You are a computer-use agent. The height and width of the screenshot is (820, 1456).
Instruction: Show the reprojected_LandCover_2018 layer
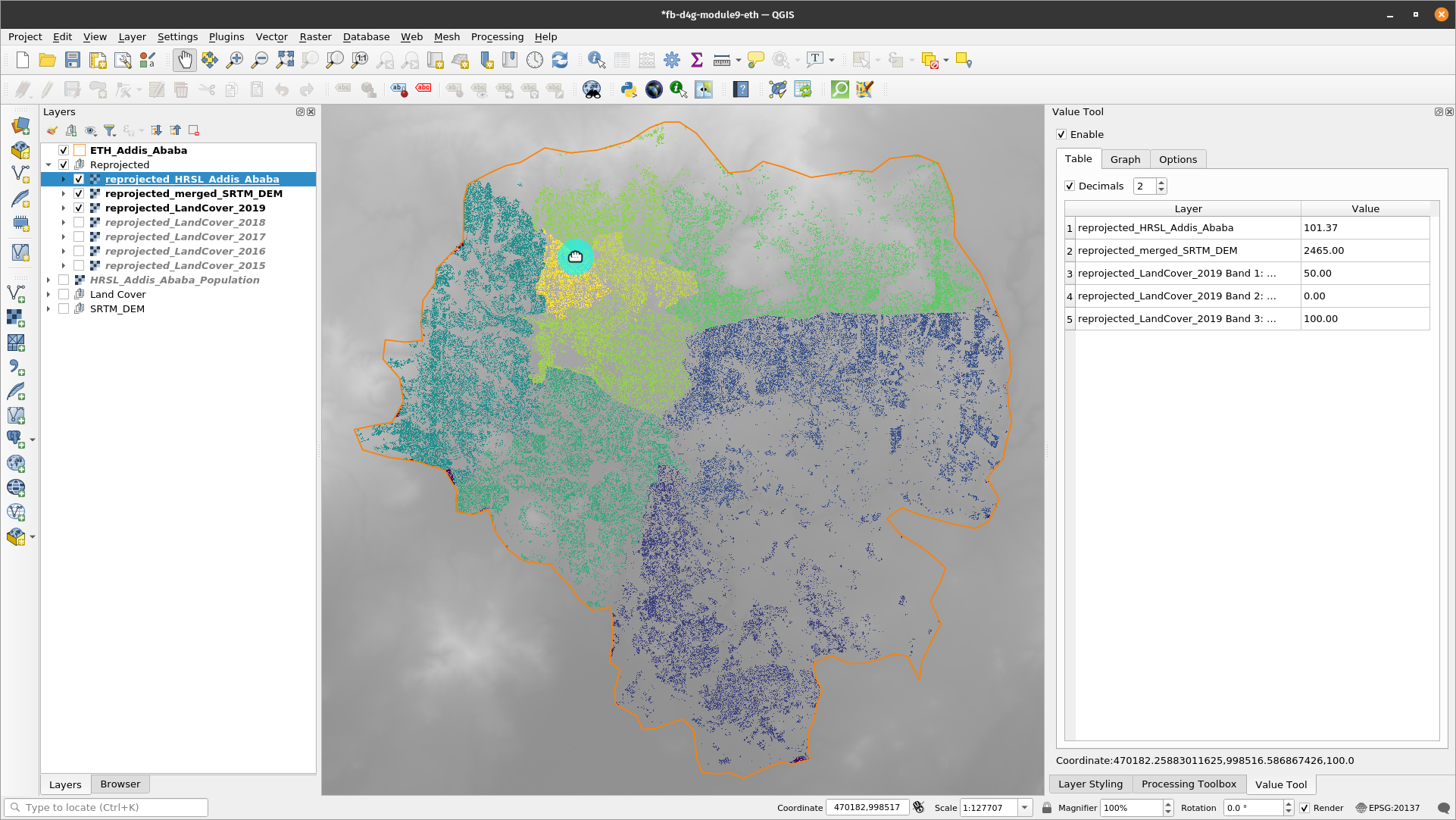click(x=79, y=222)
